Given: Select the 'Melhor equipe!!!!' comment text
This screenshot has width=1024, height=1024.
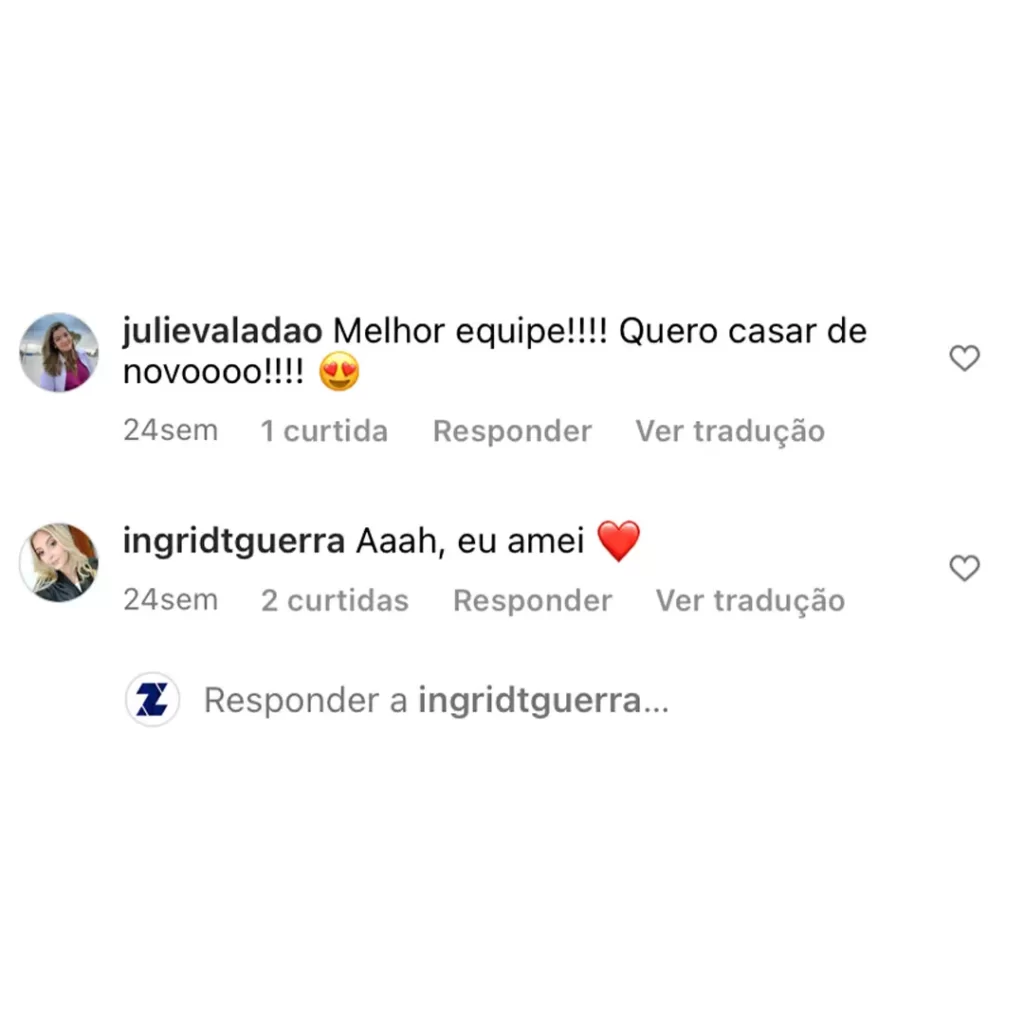Looking at the screenshot, I should (470, 332).
